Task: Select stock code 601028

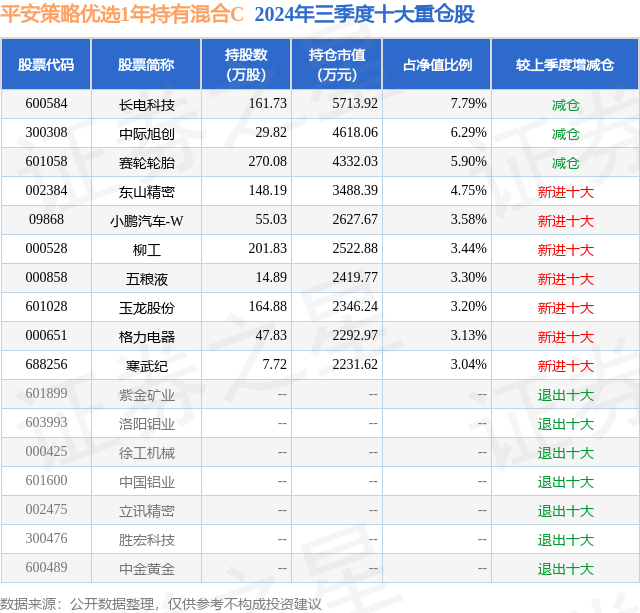Action: pos(46,306)
